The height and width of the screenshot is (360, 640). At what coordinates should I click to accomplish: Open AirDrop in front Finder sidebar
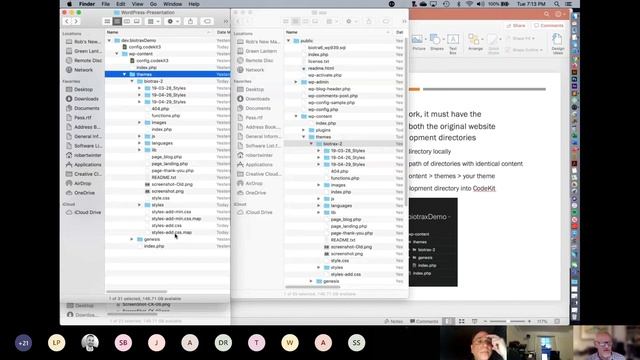tap(78, 183)
